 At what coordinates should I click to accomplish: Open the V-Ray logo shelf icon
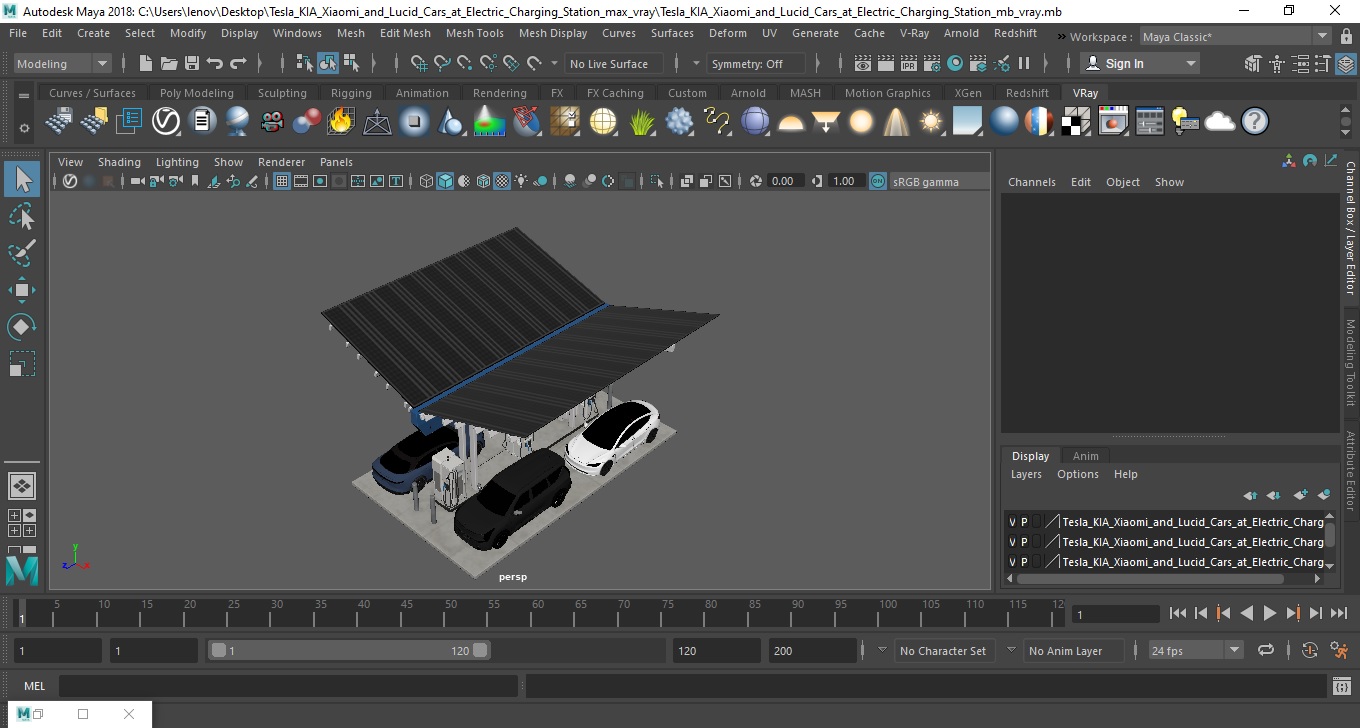pos(165,122)
